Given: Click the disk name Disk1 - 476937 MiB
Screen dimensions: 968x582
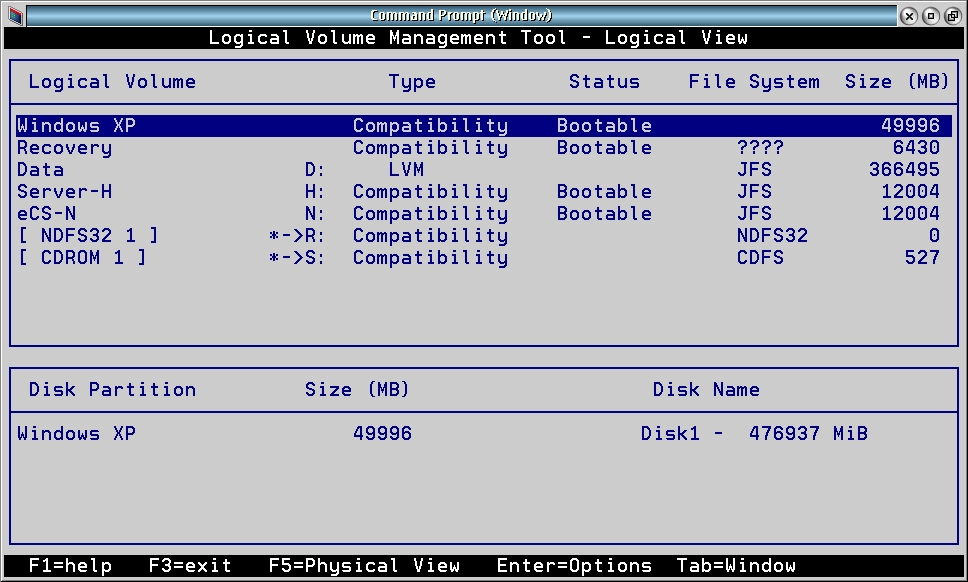Looking at the screenshot, I should tap(754, 434).
